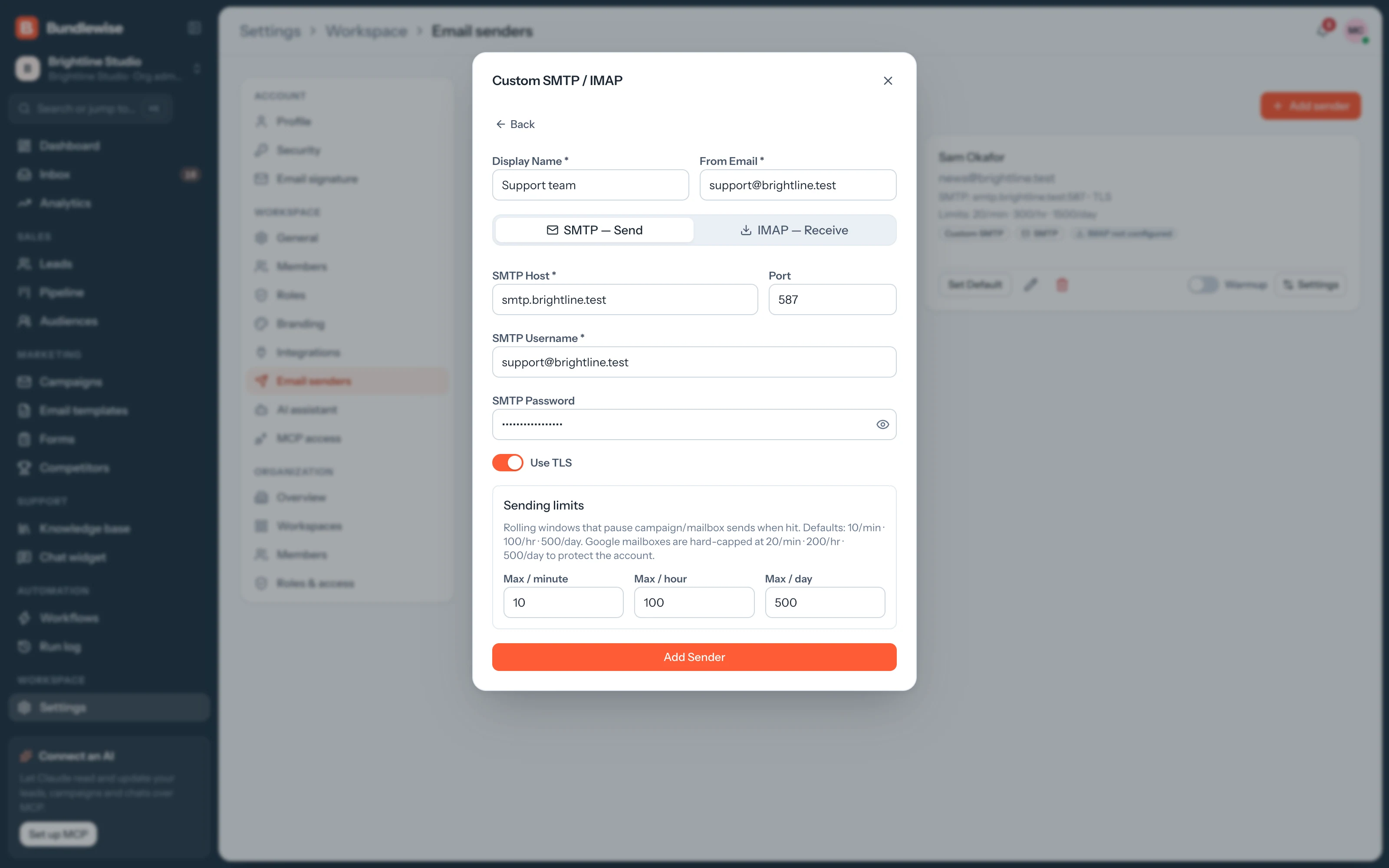Open the notifications bell icon

(1323, 30)
